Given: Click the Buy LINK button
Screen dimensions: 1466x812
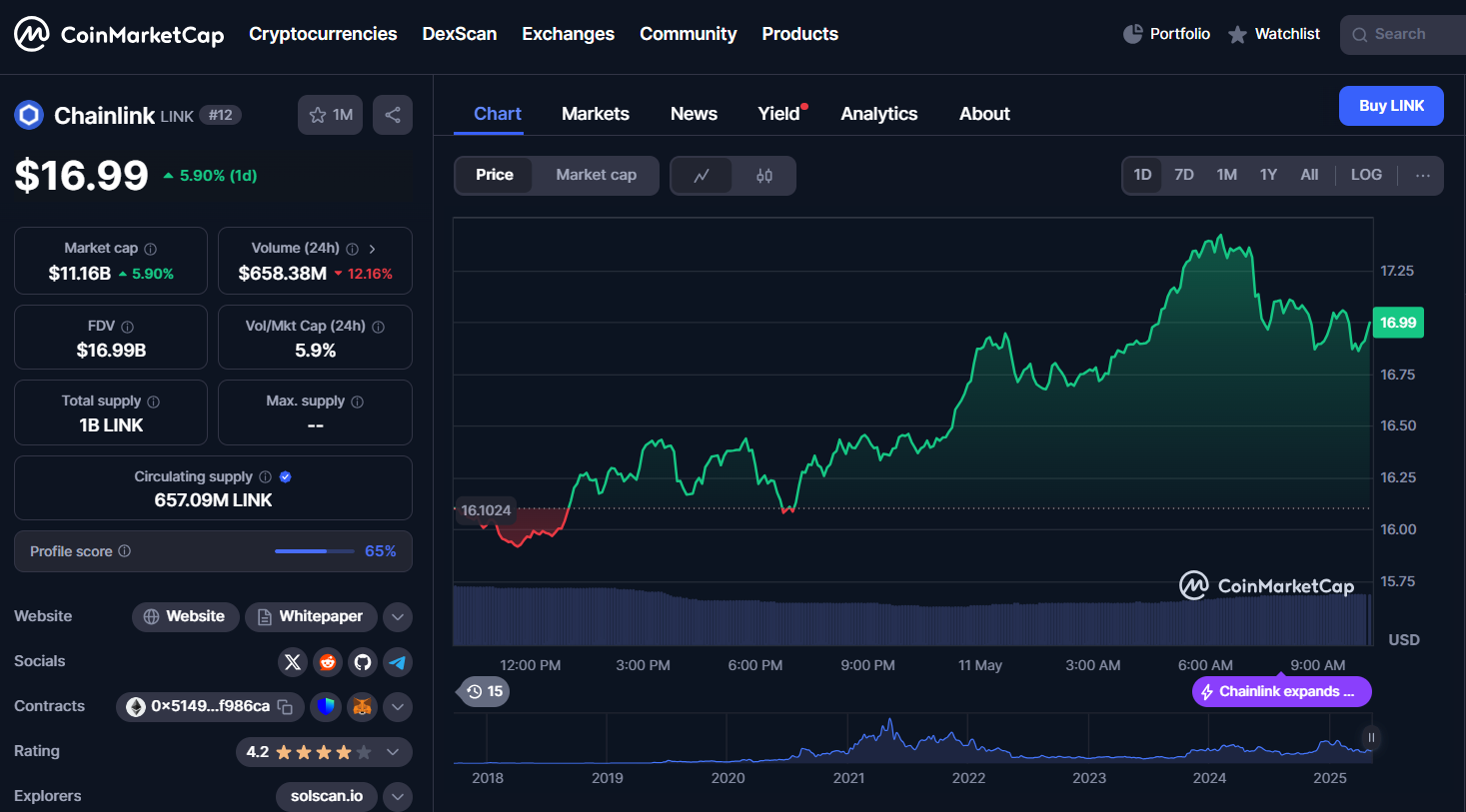Looking at the screenshot, I should point(1390,106).
